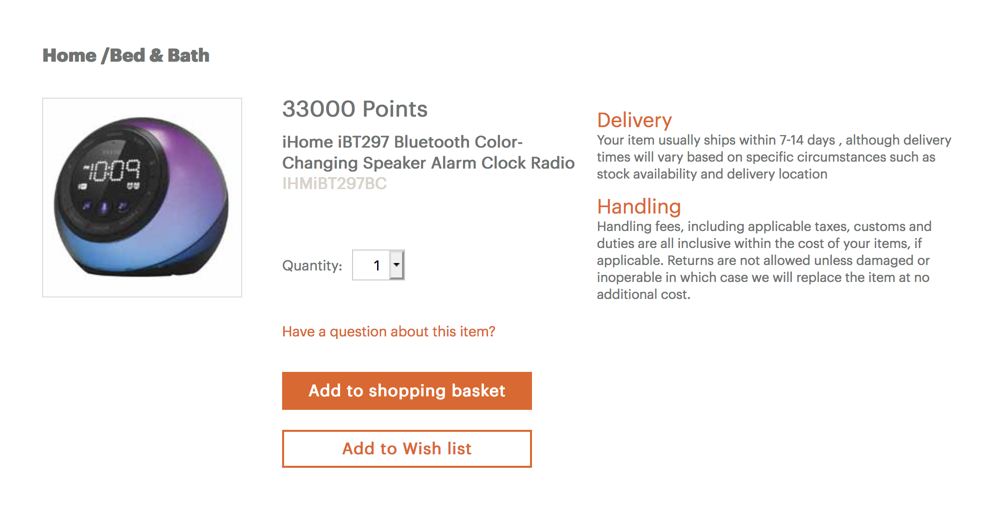Open the iHome speaker product thumbnail
This screenshot has width=993, height=523.
point(142,197)
